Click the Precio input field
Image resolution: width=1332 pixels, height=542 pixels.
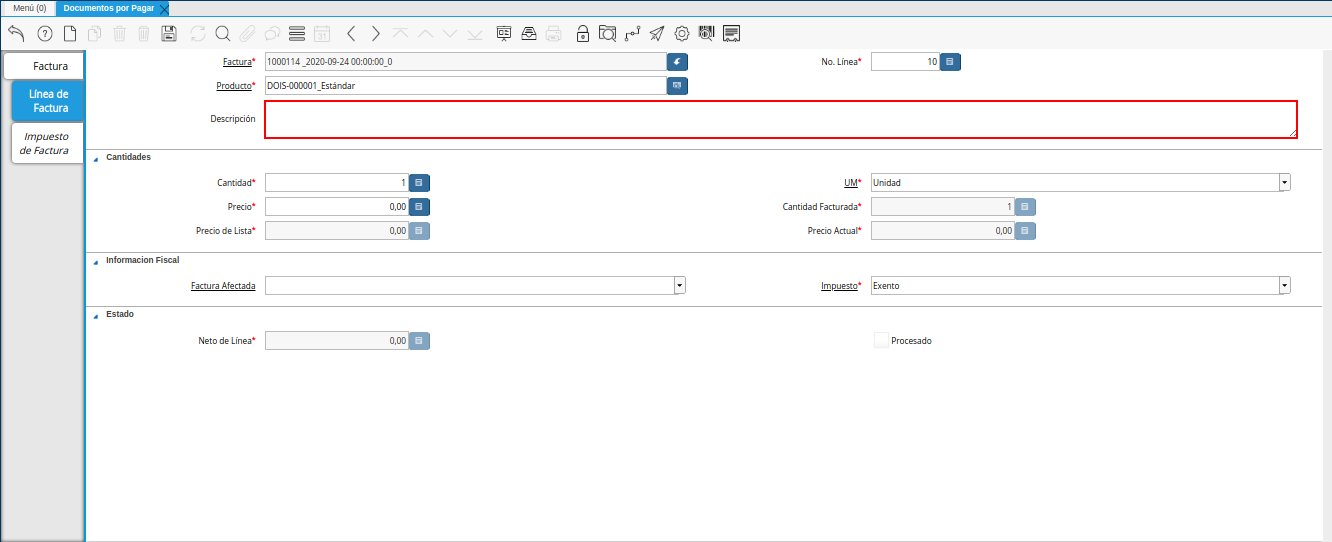[x=337, y=206]
